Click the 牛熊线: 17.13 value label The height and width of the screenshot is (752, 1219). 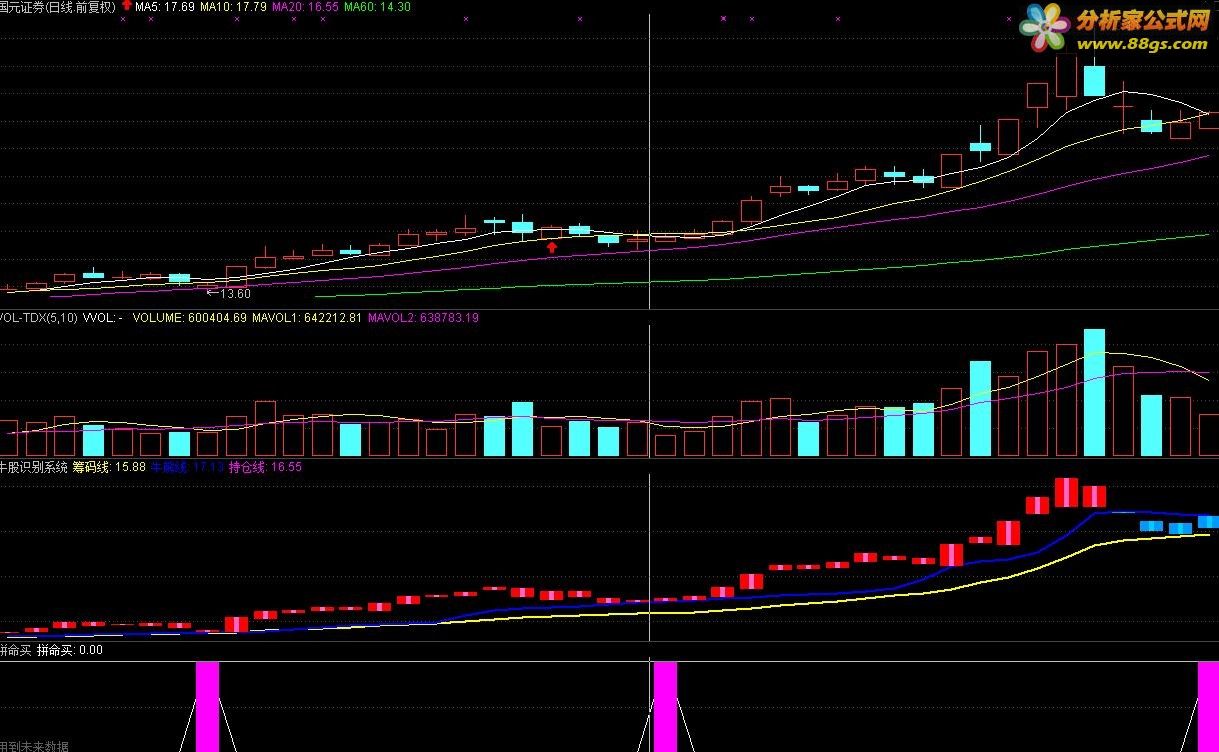(187, 467)
